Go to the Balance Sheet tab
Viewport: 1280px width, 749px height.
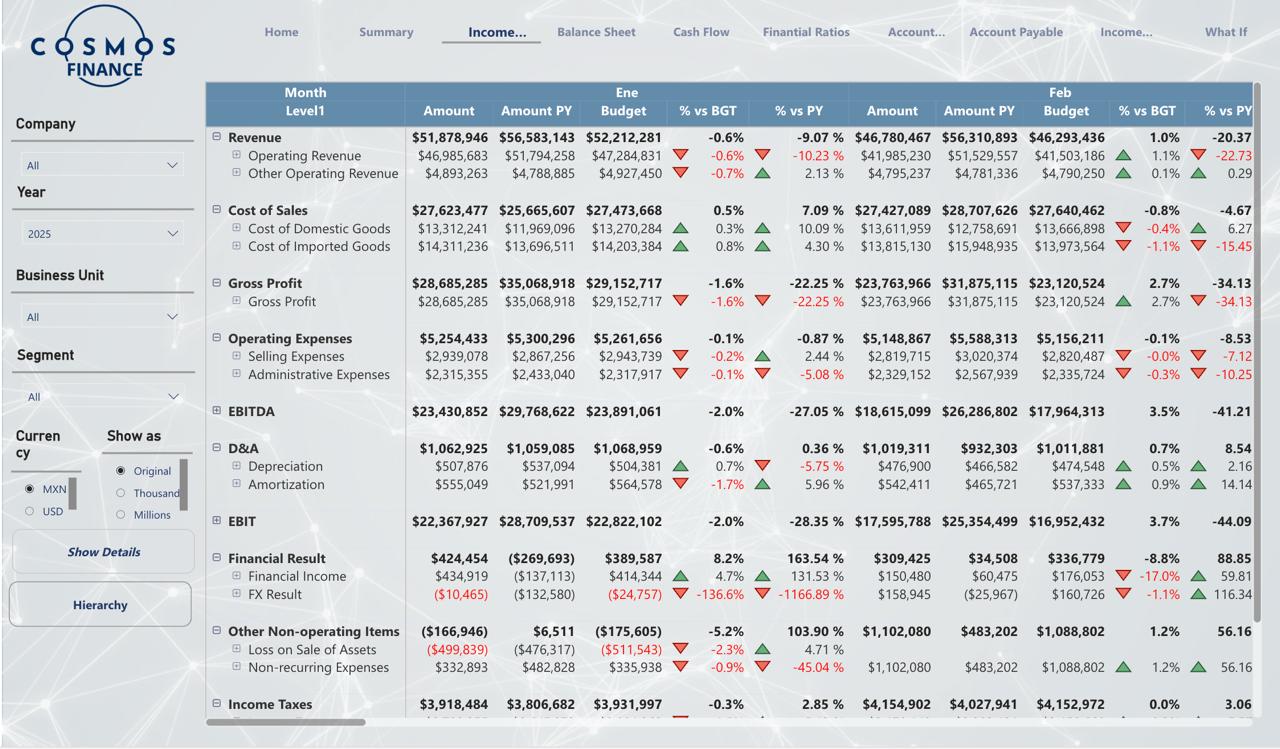click(596, 32)
